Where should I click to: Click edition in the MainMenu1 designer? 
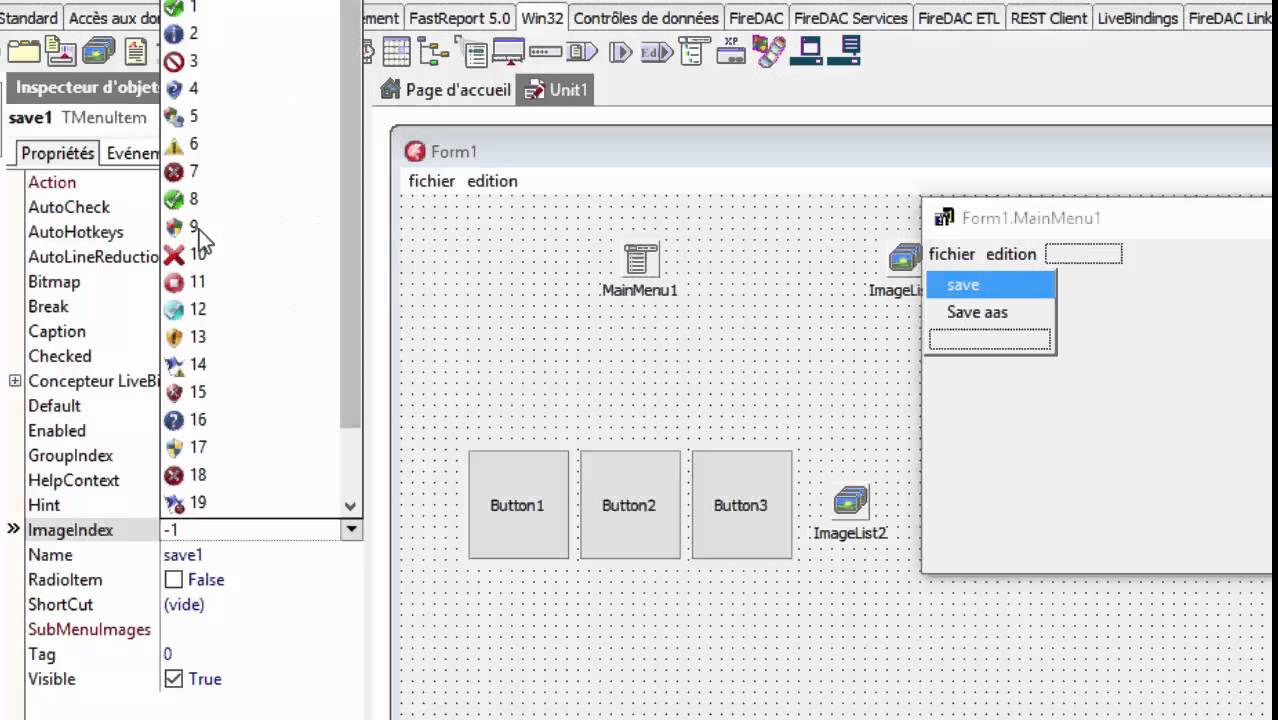click(x=1011, y=254)
